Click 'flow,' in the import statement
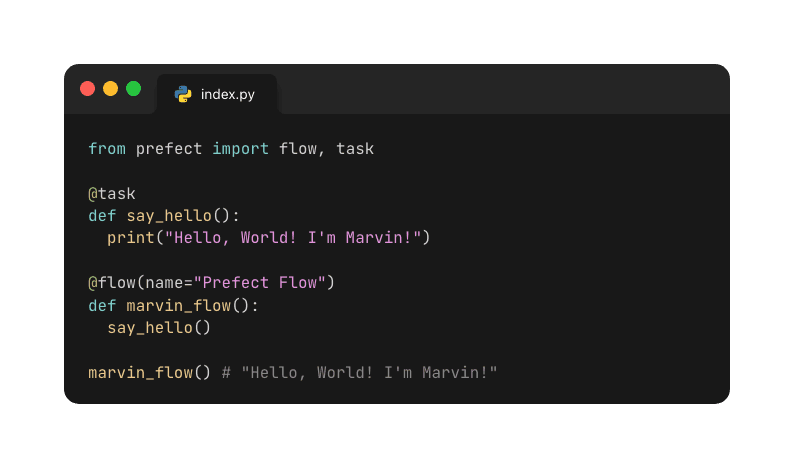794x468 pixels. pos(302,149)
